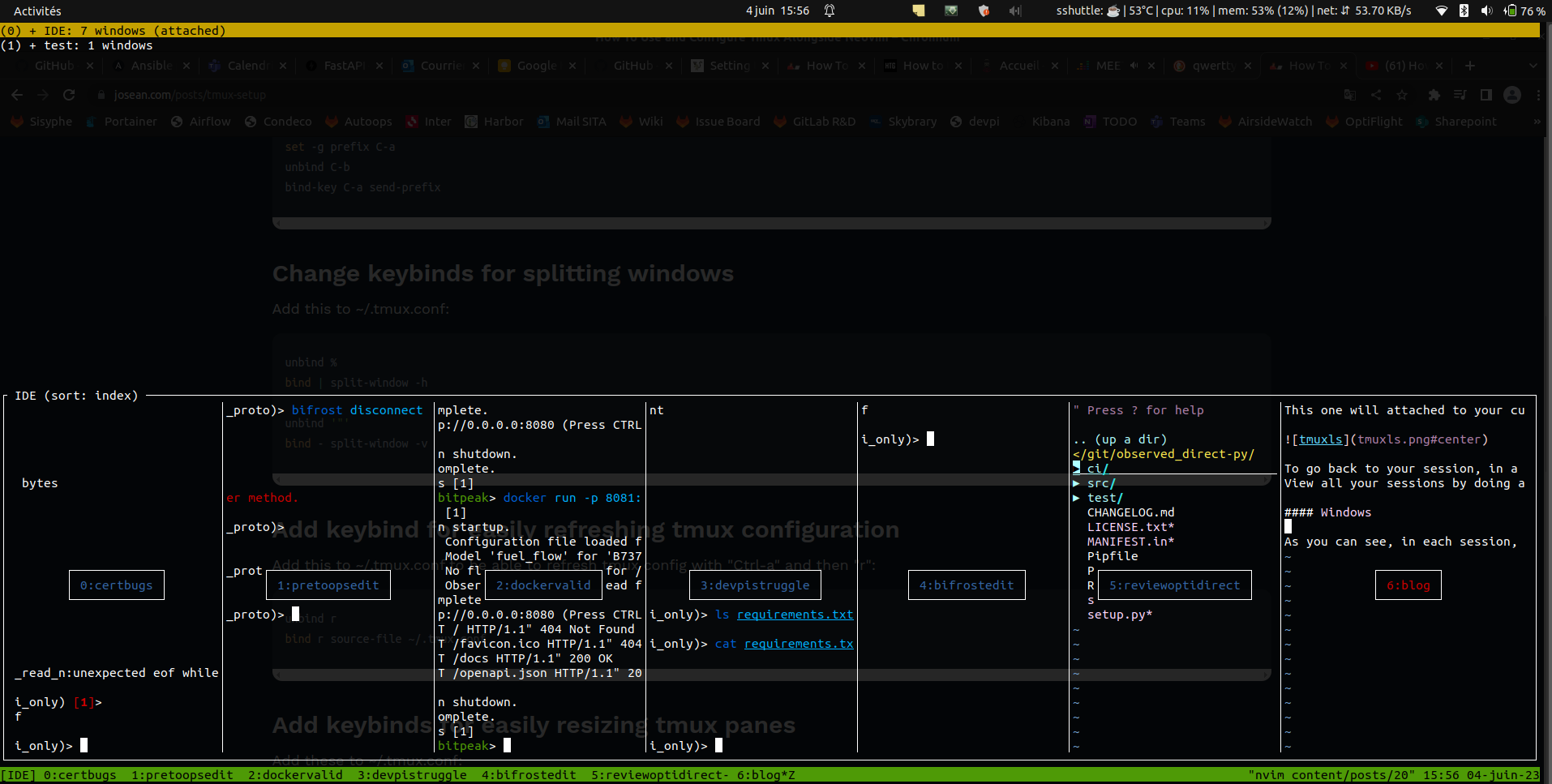The height and width of the screenshot is (784, 1552).
Task: Open the Chromium profile avatar
Action: tap(1512, 95)
